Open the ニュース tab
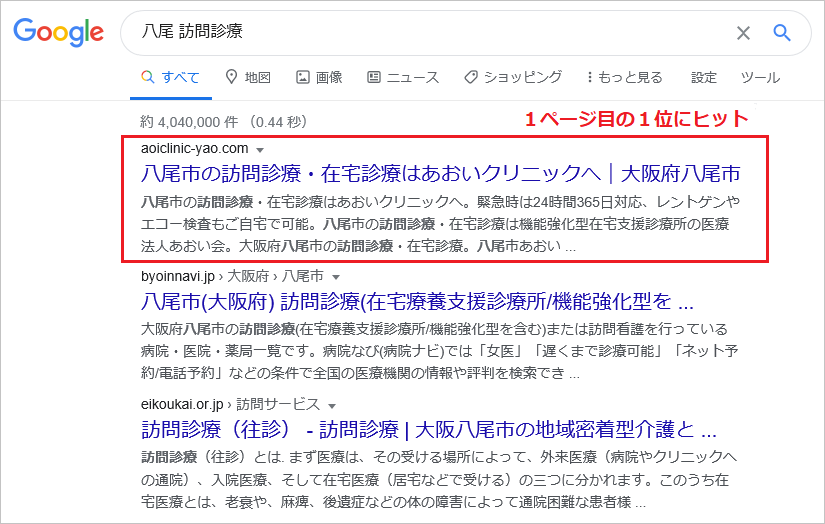 coord(403,77)
